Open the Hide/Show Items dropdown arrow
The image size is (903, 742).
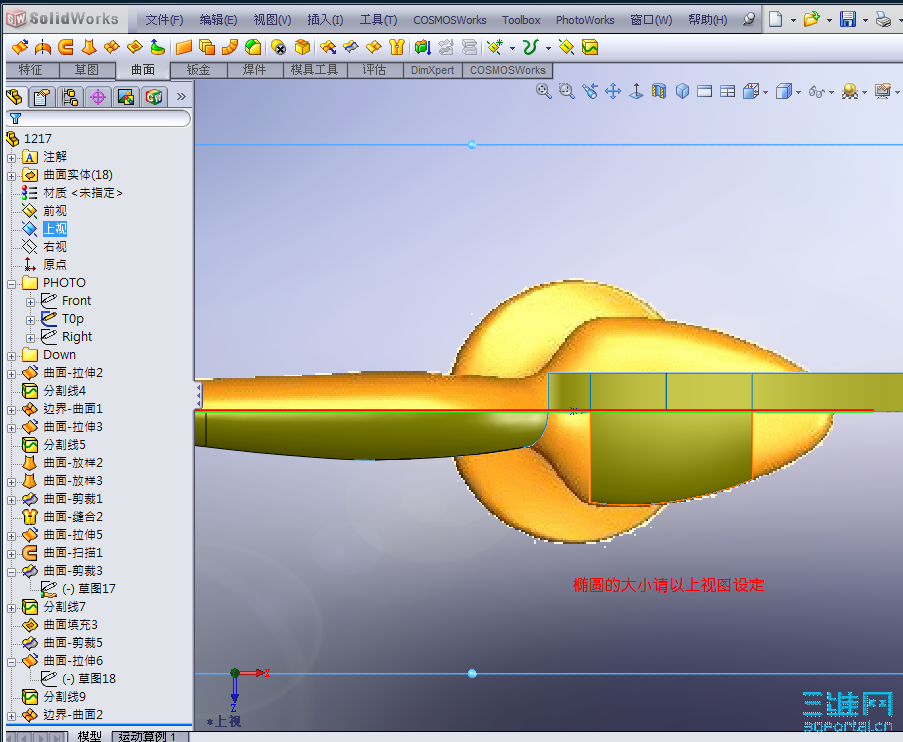832,92
